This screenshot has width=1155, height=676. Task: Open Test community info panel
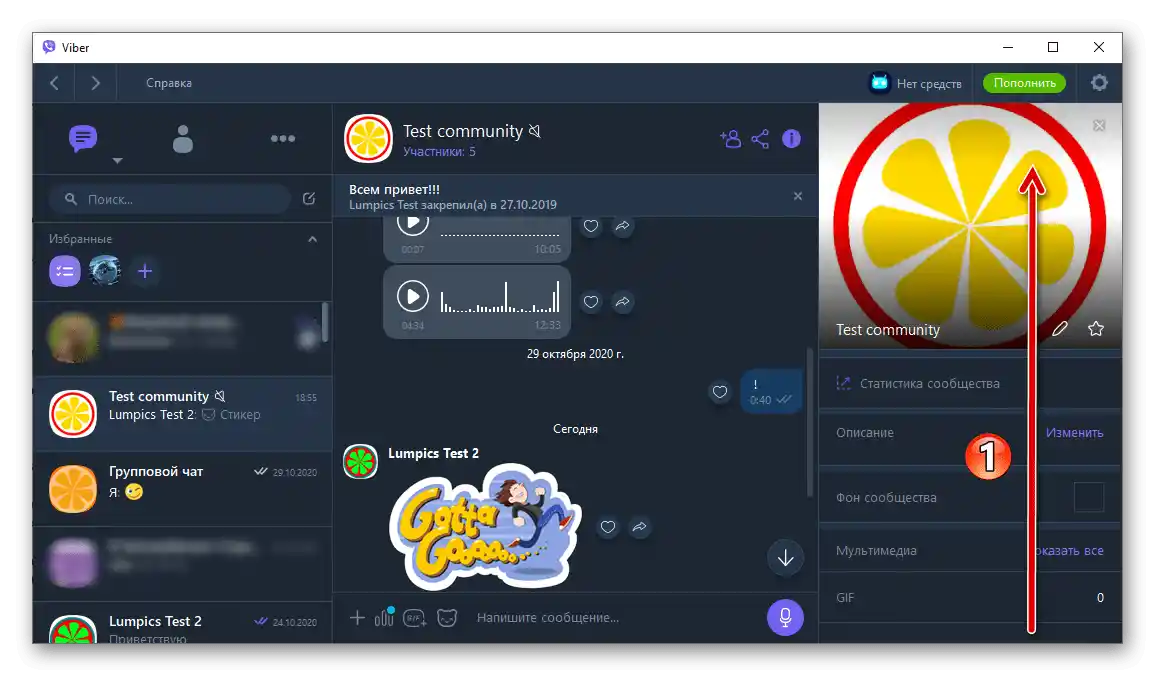tap(791, 138)
